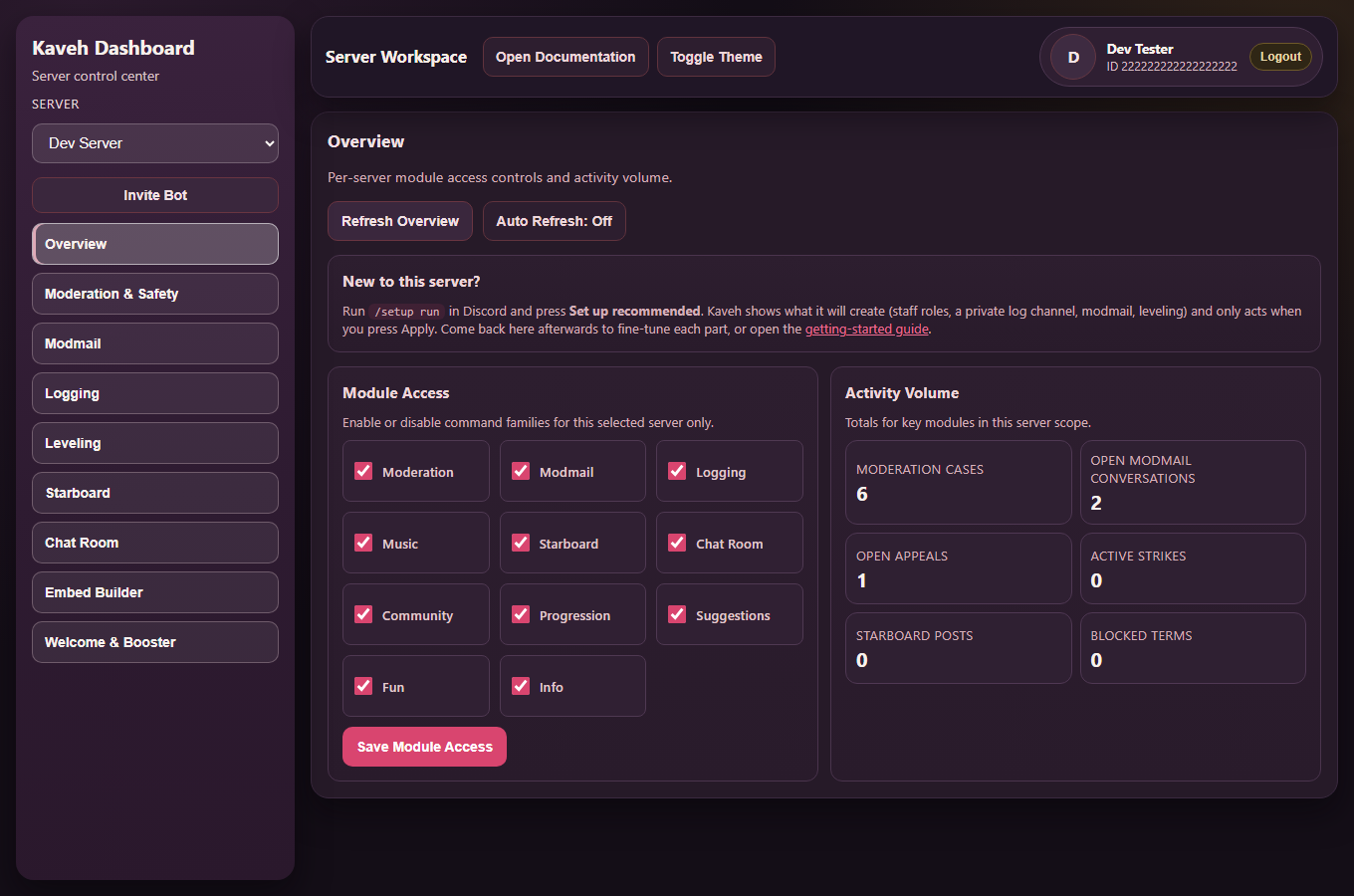This screenshot has height=896, width=1354.
Task: Go to Moderation & Safety section
Action: [x=155, y=294]
